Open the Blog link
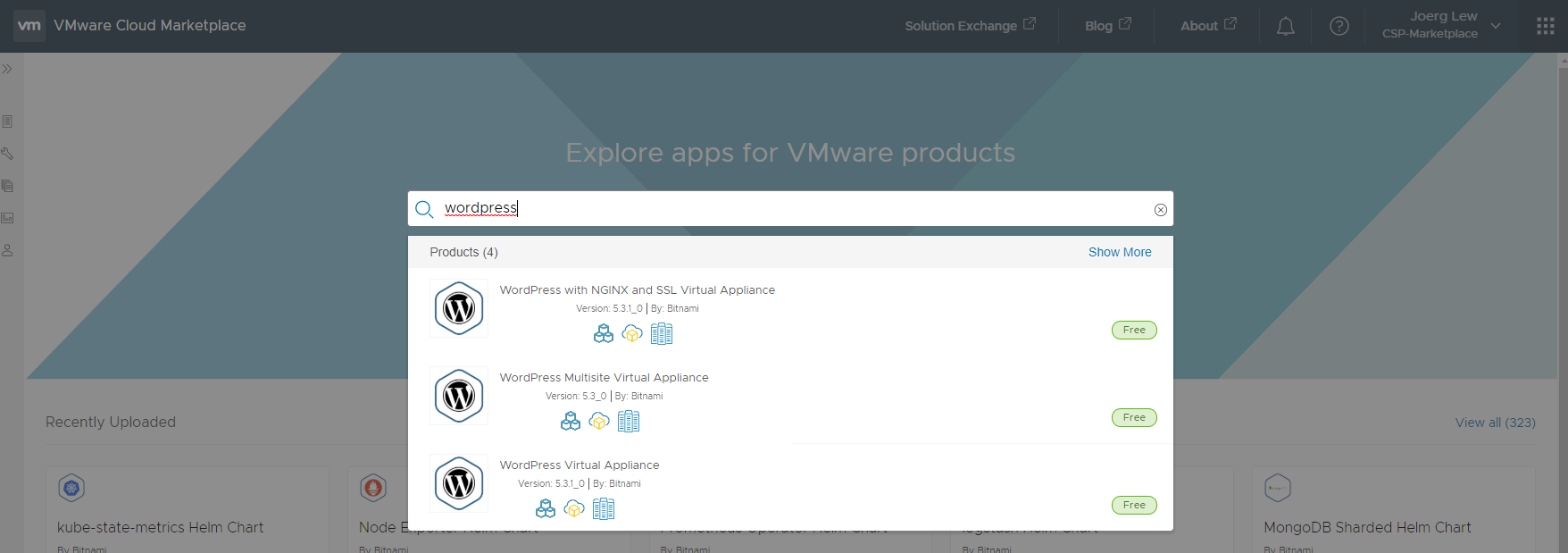The width and height of the screenshot is (1568, 553). [1107, 26]
